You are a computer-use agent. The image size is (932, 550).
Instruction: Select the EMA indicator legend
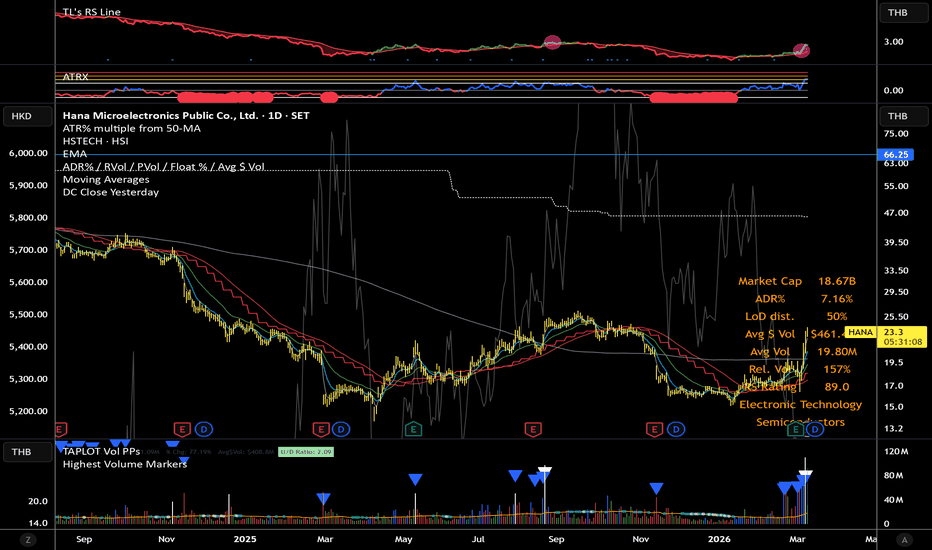tap(75, 153)
